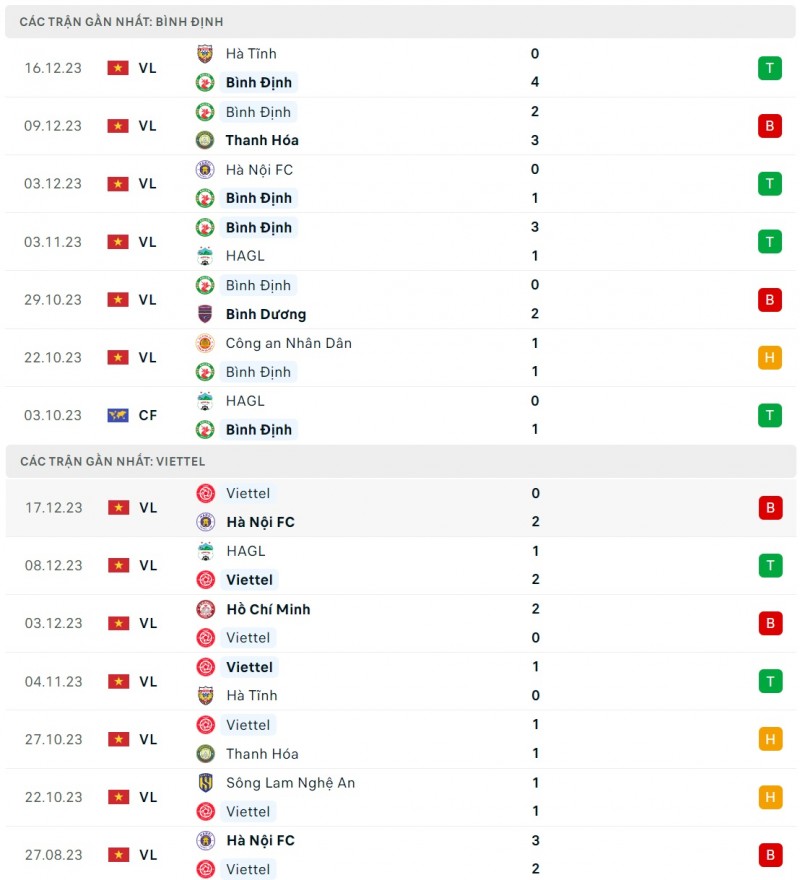Click green T result badge for 16.12.23
Image resolution: width=800 pixels, height=880 pixels.
click(769, 68)
